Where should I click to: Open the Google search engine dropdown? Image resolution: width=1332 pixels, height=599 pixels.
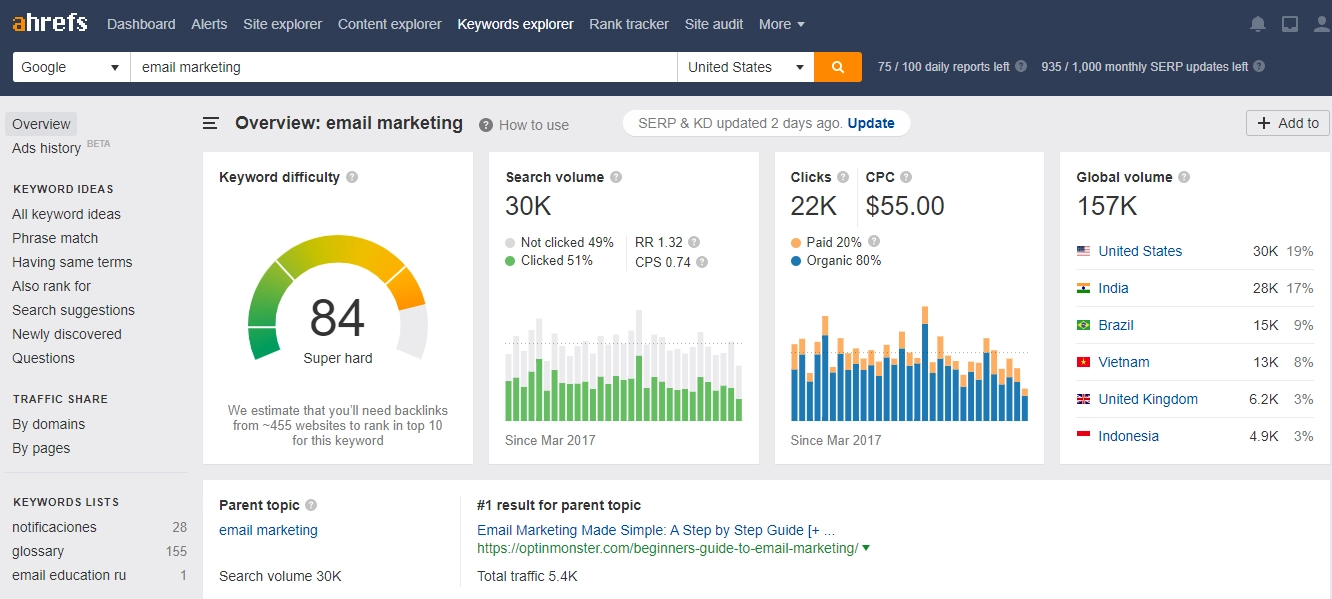[71, 67]
